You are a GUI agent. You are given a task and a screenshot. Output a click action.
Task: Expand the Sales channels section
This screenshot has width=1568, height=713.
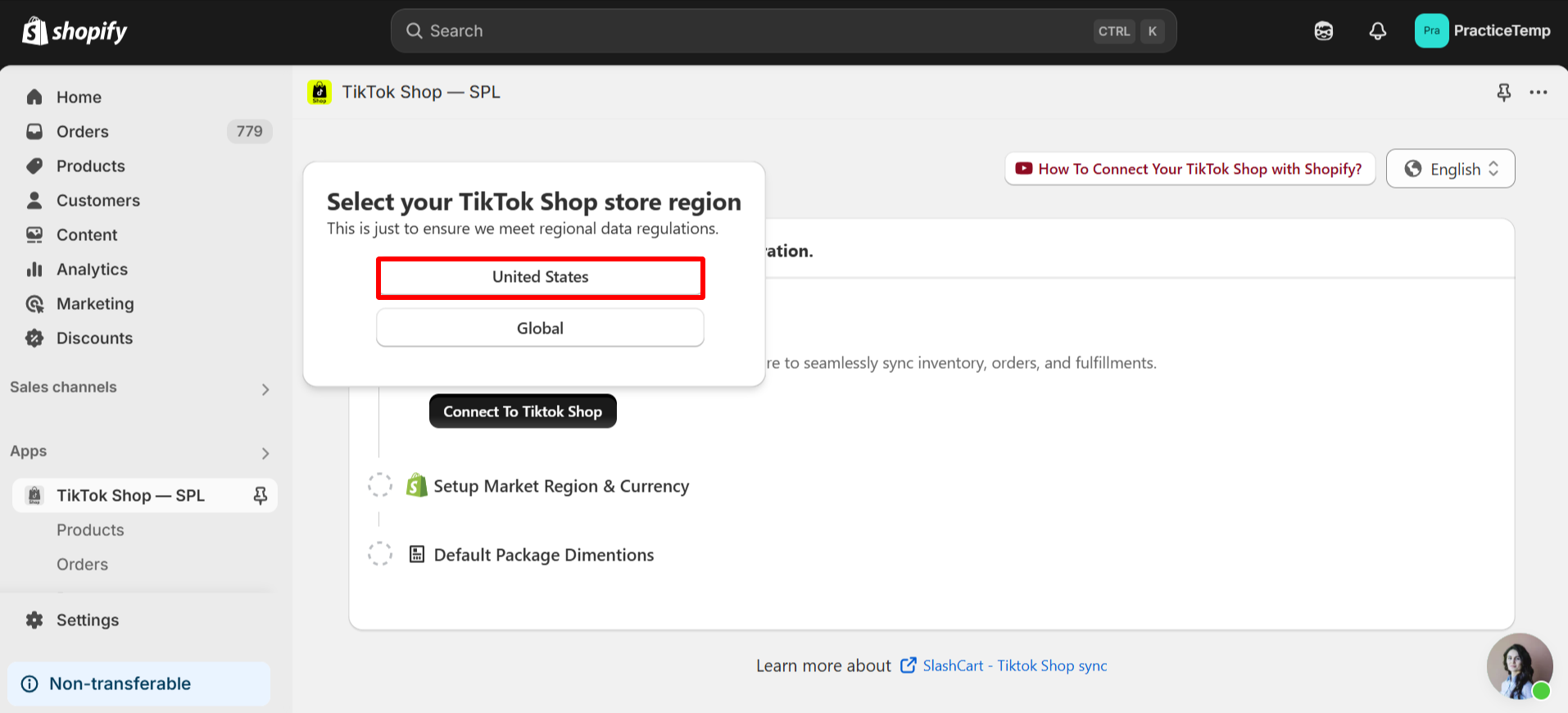click(265, 389)
